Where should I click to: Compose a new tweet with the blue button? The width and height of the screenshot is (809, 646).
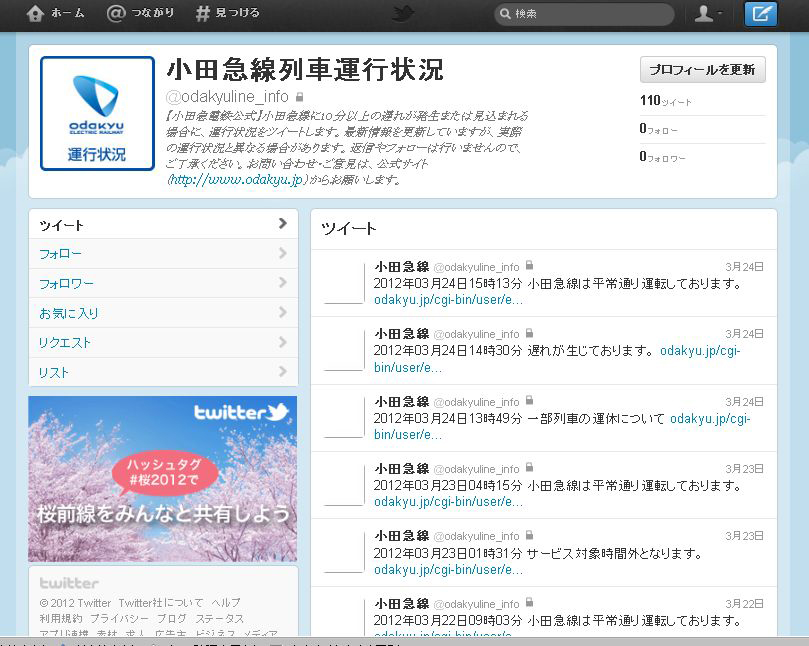pos(761,14)
